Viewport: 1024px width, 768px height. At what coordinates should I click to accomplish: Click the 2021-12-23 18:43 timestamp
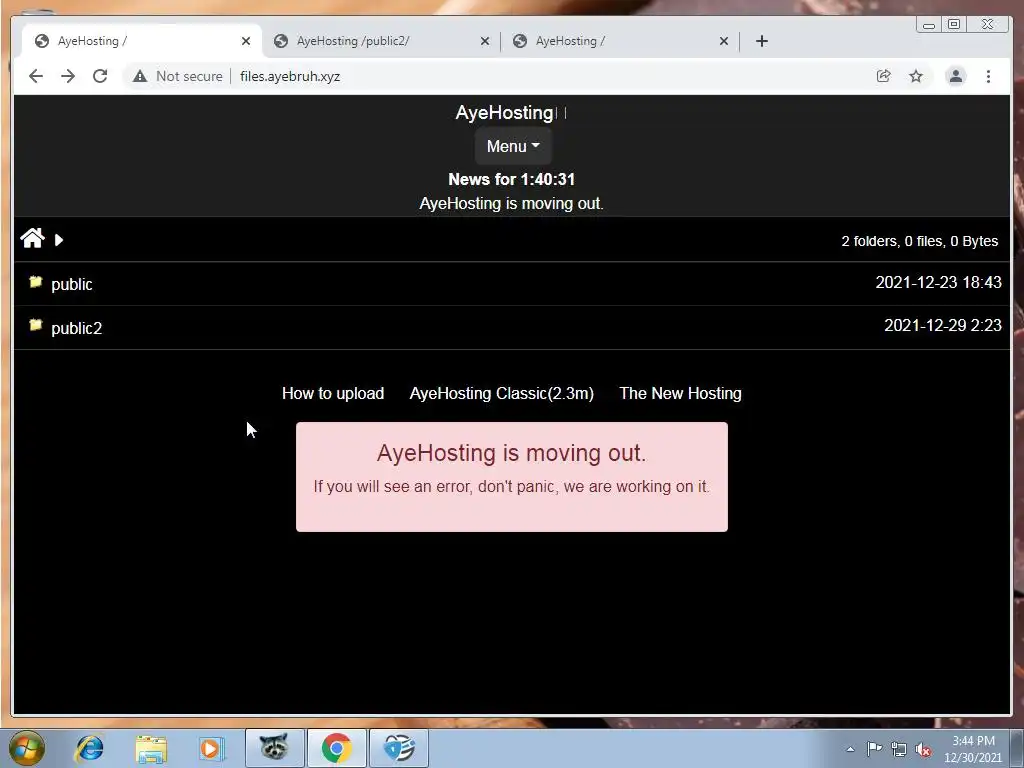coord(938,282)
